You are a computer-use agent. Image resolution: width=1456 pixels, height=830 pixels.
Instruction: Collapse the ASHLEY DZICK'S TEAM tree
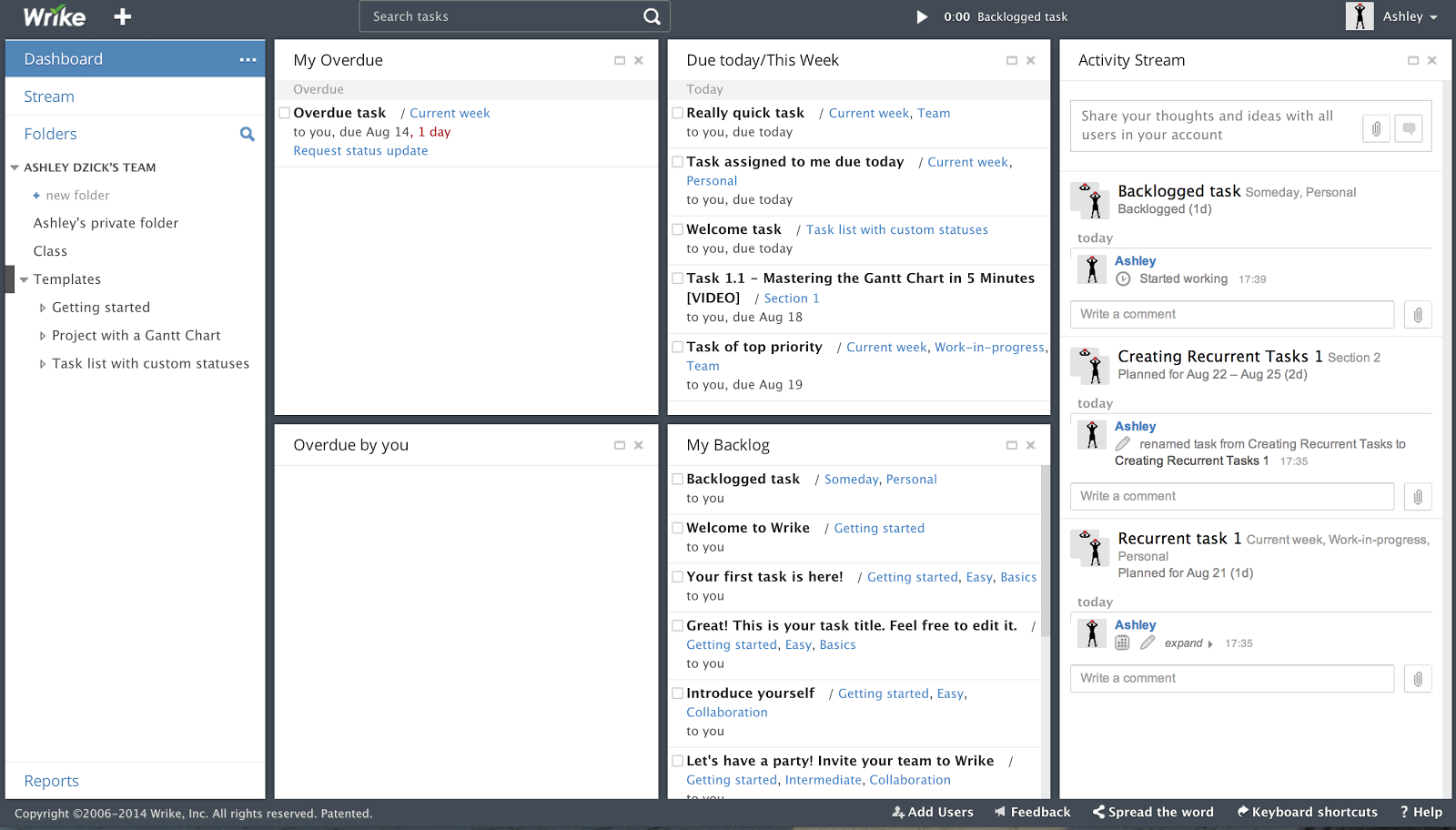(15, 167)
